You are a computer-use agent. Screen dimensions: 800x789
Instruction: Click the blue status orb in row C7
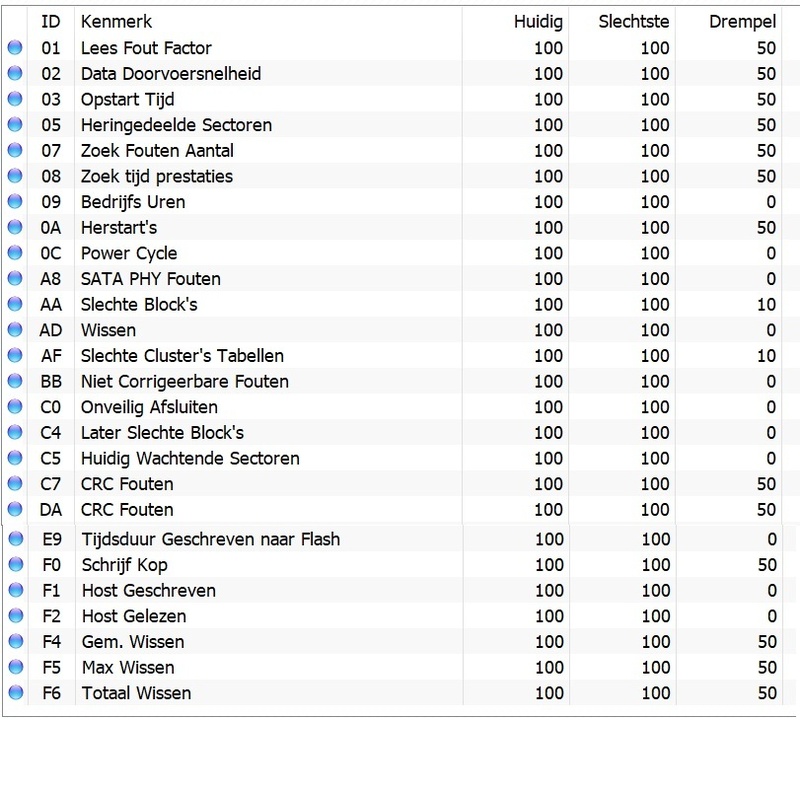[15, 483]
